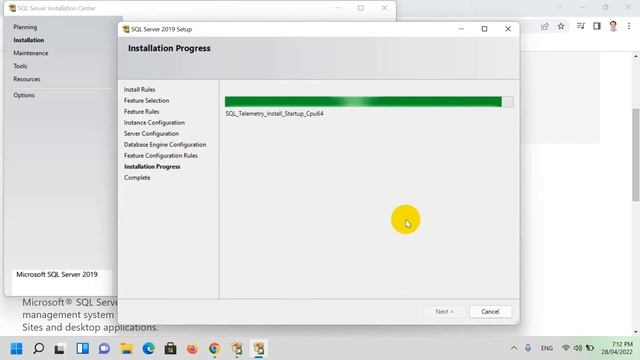Select Options in Installation Center
Image resolution: width=640 pixels, height=360 pixels.
coord(24,95)
